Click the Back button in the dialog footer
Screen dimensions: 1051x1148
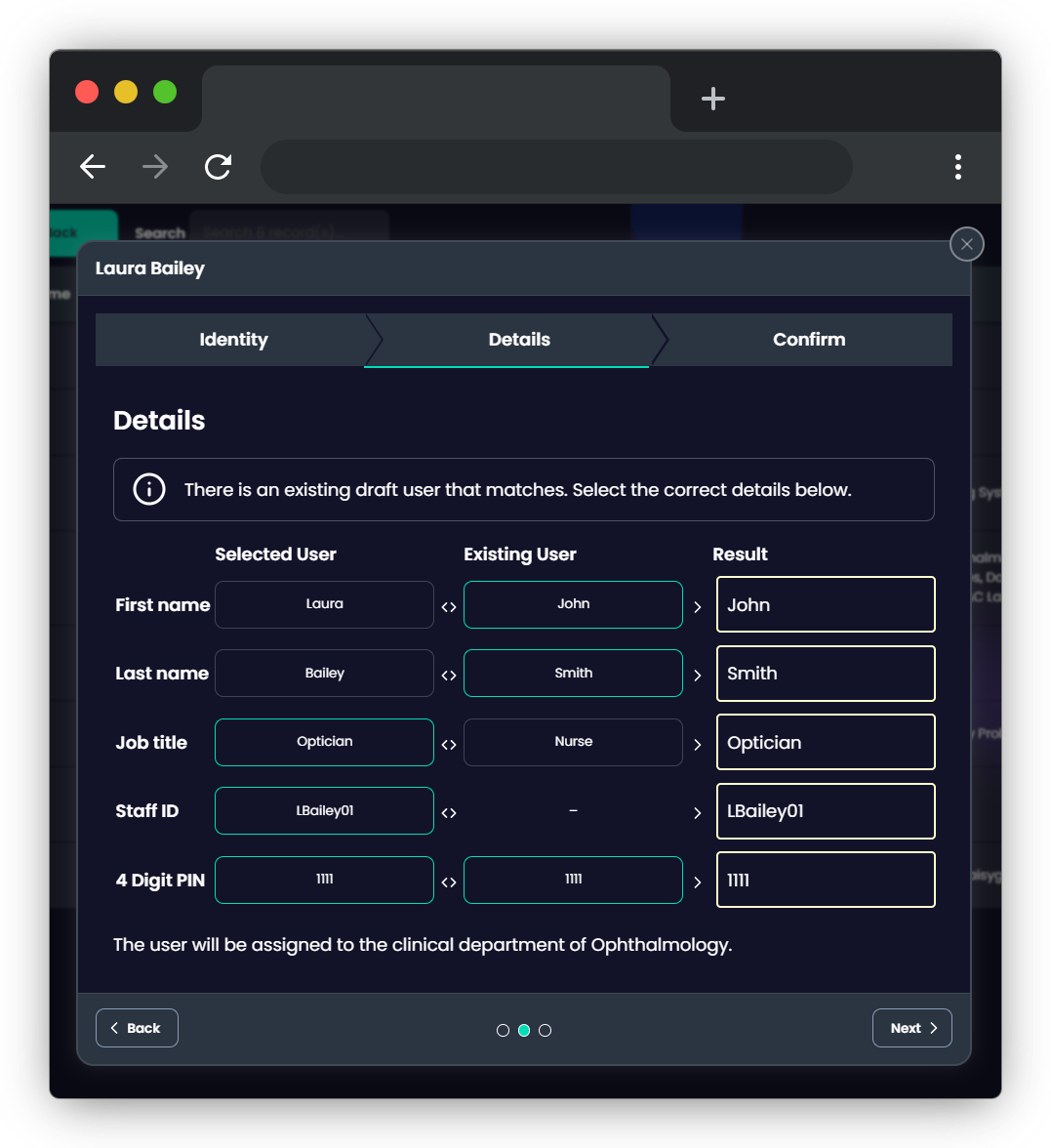[x=137, y=1028]
